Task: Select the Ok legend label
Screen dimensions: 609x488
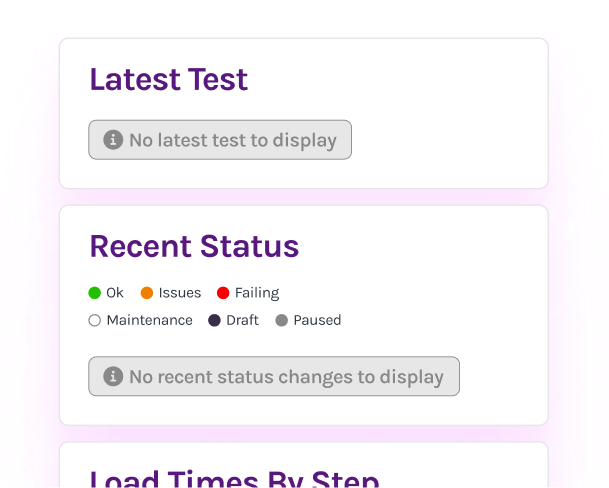Action: click(115, 293)
